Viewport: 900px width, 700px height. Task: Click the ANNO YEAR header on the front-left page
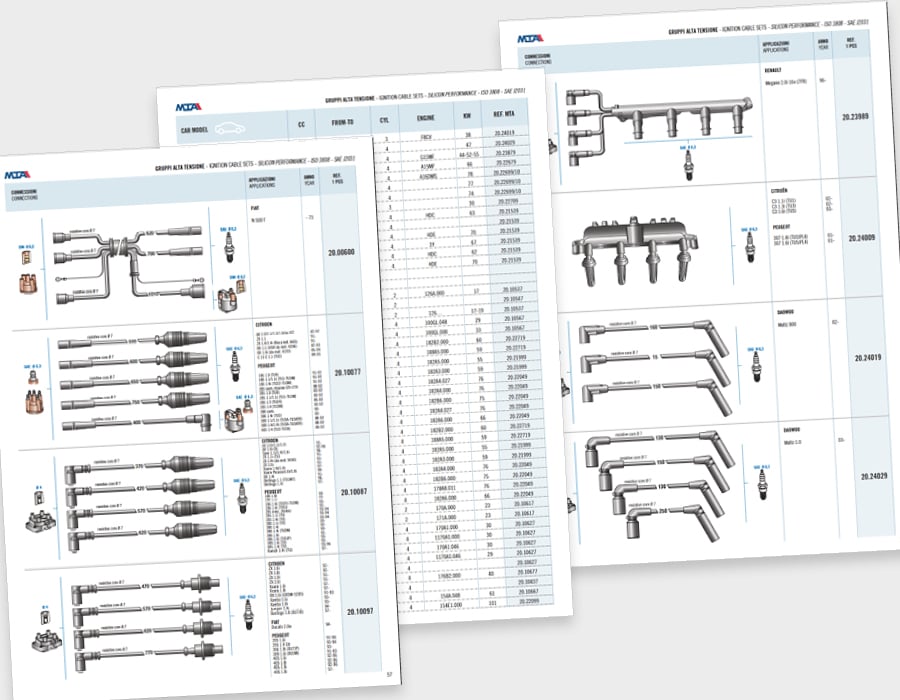310,180
